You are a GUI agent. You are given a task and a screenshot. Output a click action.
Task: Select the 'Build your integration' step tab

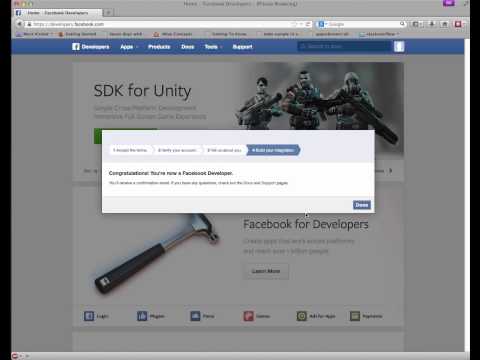tap(273, 150)
